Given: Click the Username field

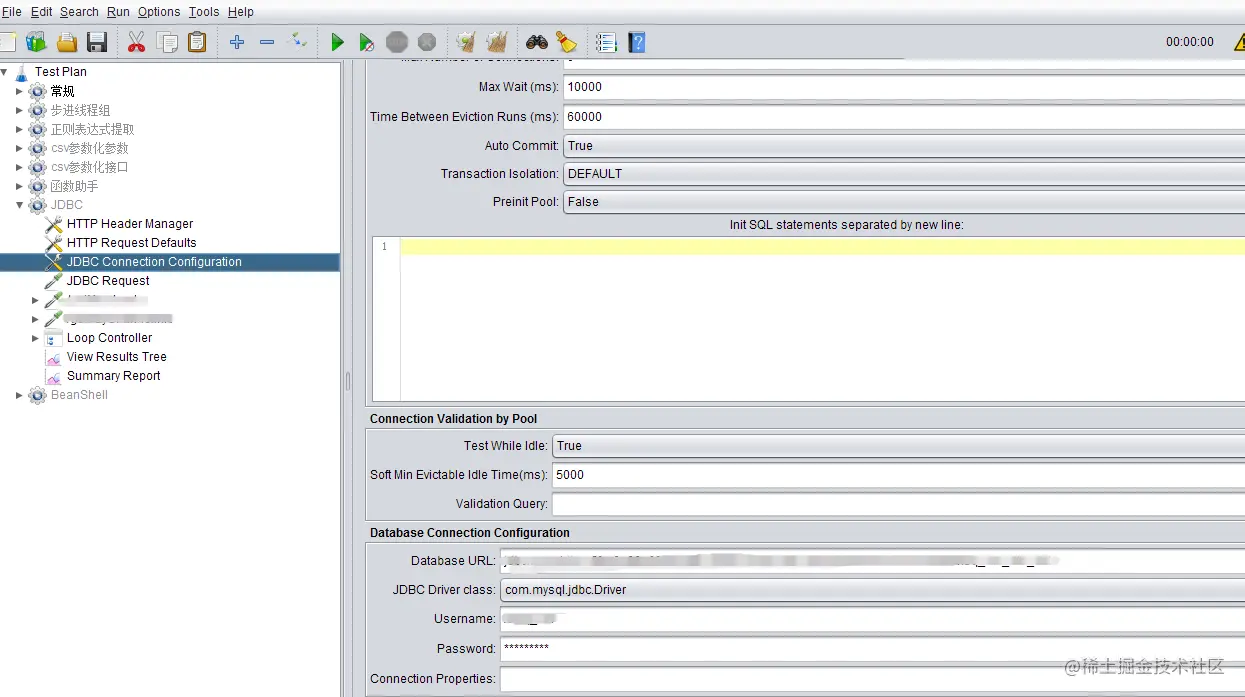Looking at the screenshot, I should (872, 619).
